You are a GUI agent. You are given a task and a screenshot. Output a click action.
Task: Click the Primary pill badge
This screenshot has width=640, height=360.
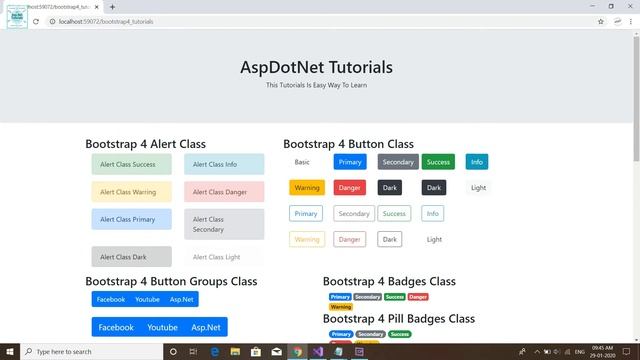(x=341, y=334)
